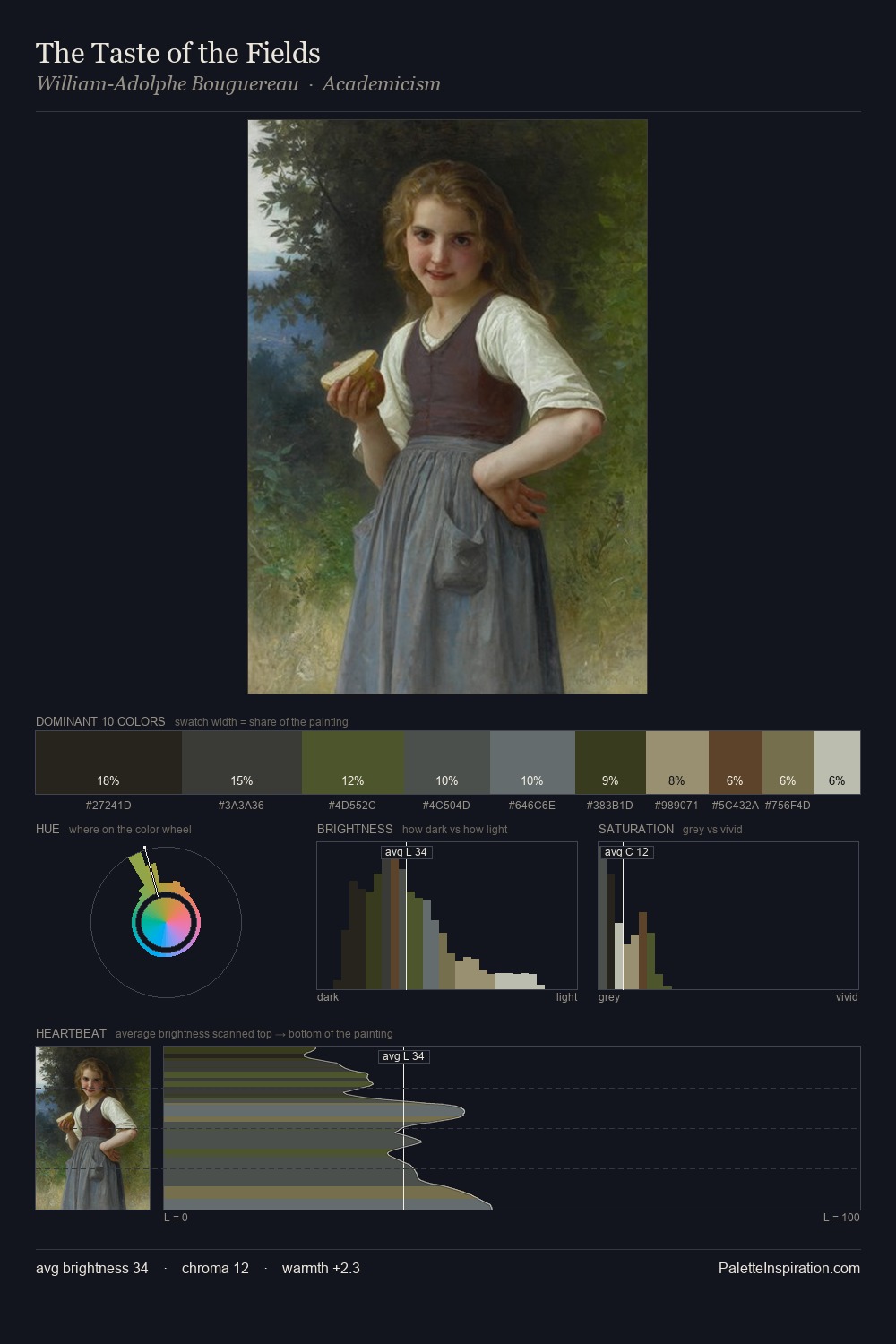Pick the 10% slate swatch above #646C6E
Viewport: 896px width, 1344px height.
coord(532,762)
